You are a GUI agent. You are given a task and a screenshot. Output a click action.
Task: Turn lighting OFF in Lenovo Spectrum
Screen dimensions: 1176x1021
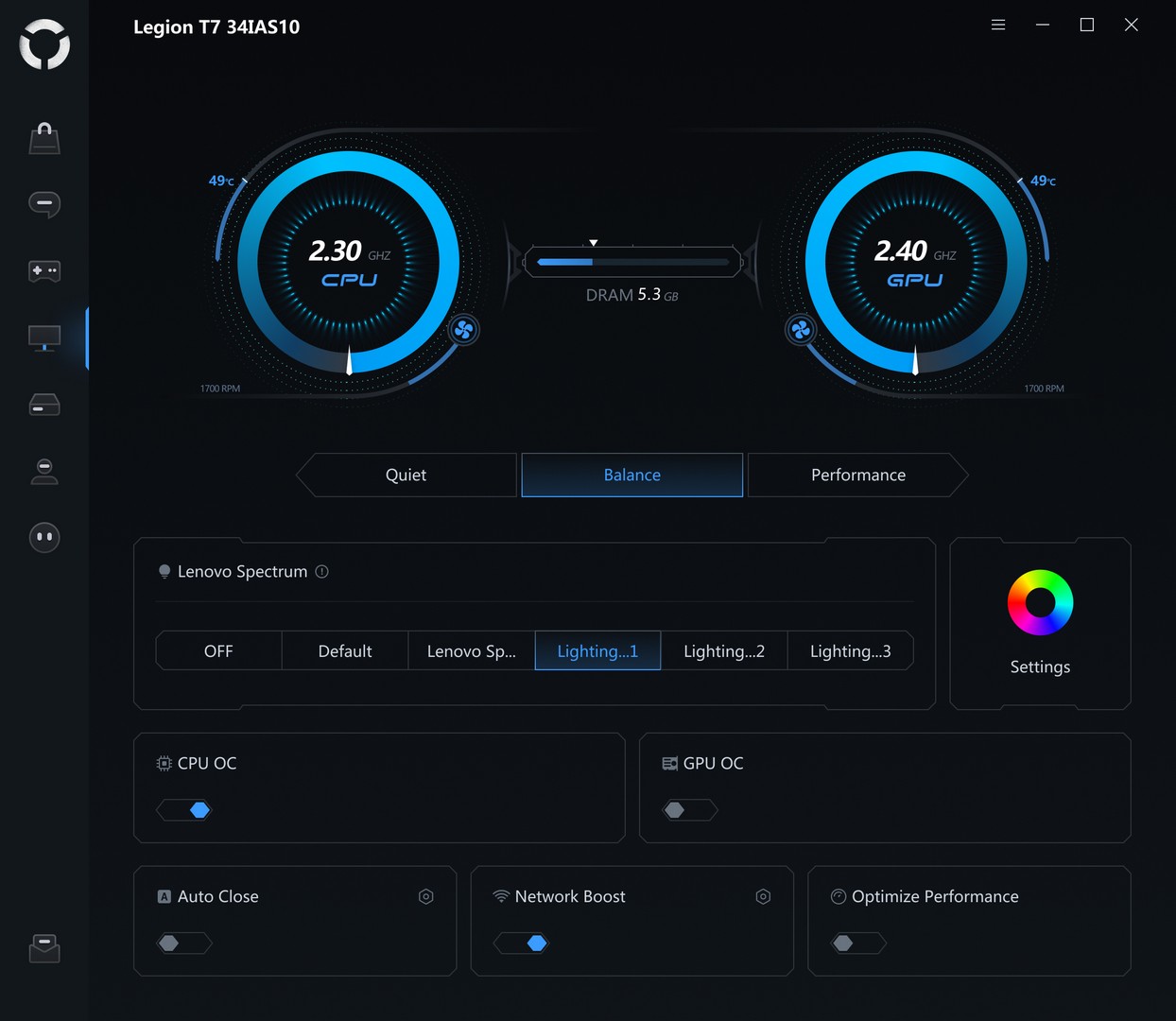(218, 650)
